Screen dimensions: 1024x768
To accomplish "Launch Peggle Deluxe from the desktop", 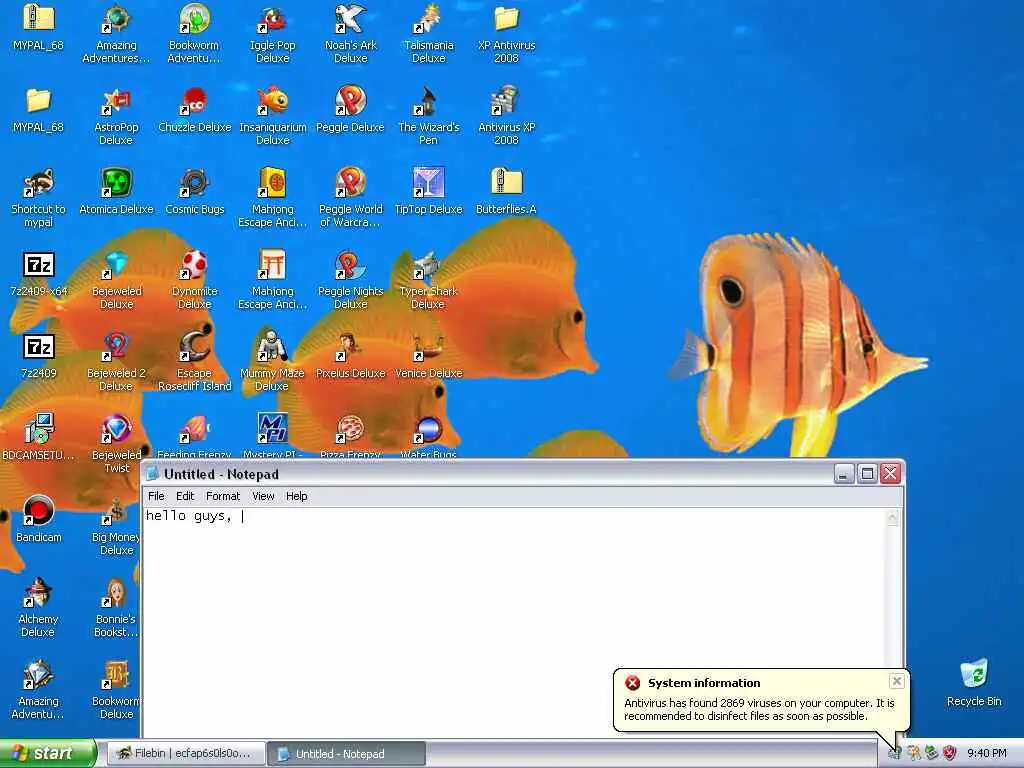I will (351, 110).
